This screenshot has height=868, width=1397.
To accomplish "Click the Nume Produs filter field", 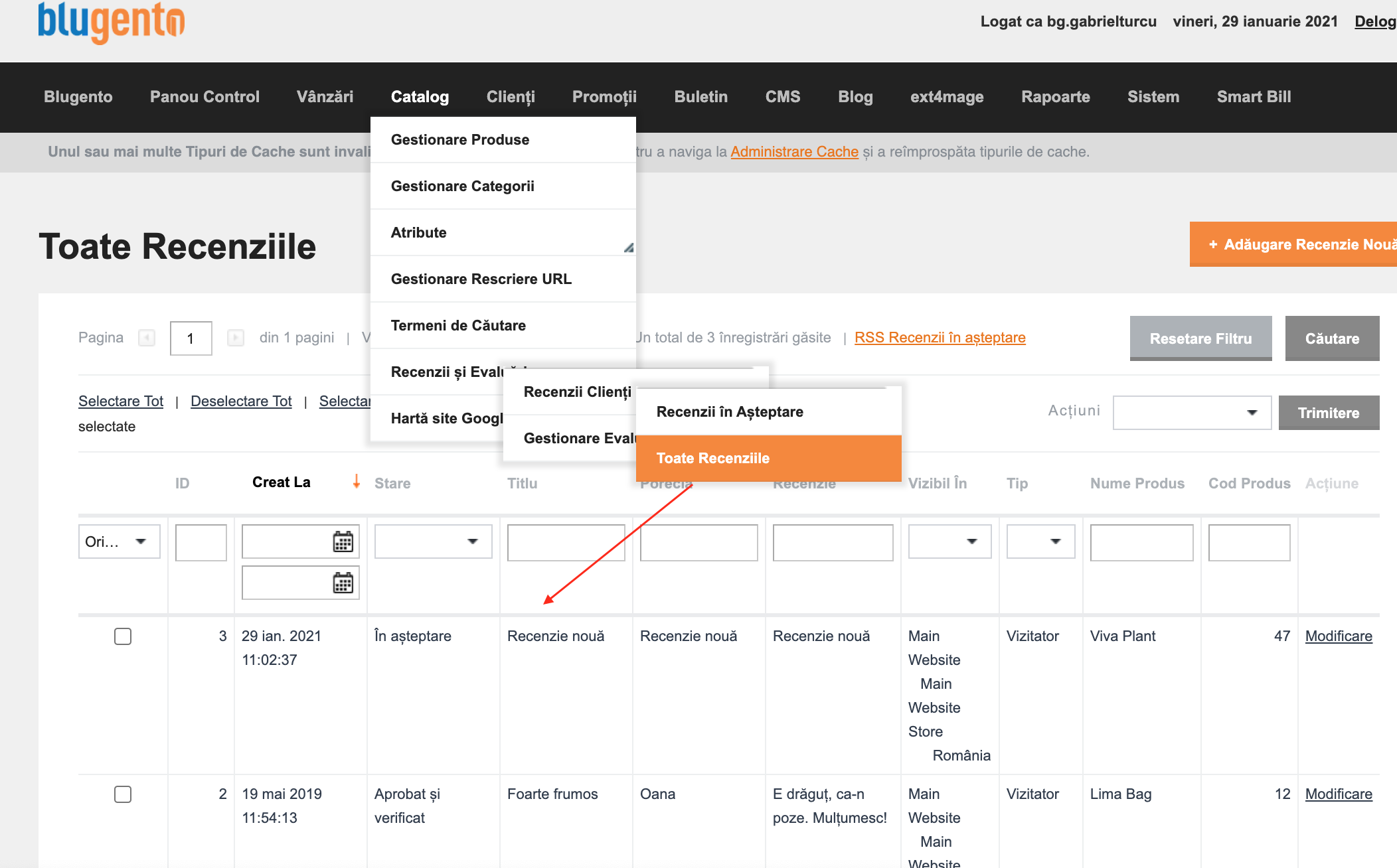I will click(x=1142, y=543).
